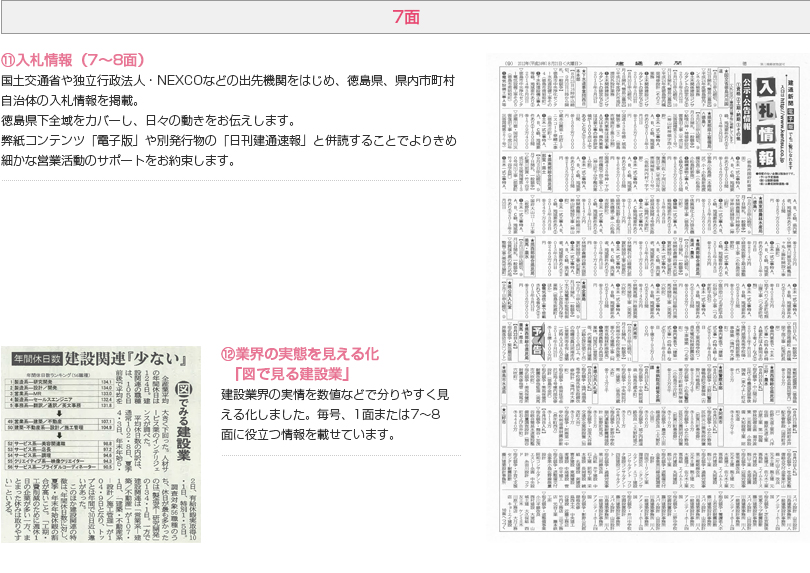
Task: Click the line 面に役立つ情報を載せています。
Action: [x=308, y=435]
